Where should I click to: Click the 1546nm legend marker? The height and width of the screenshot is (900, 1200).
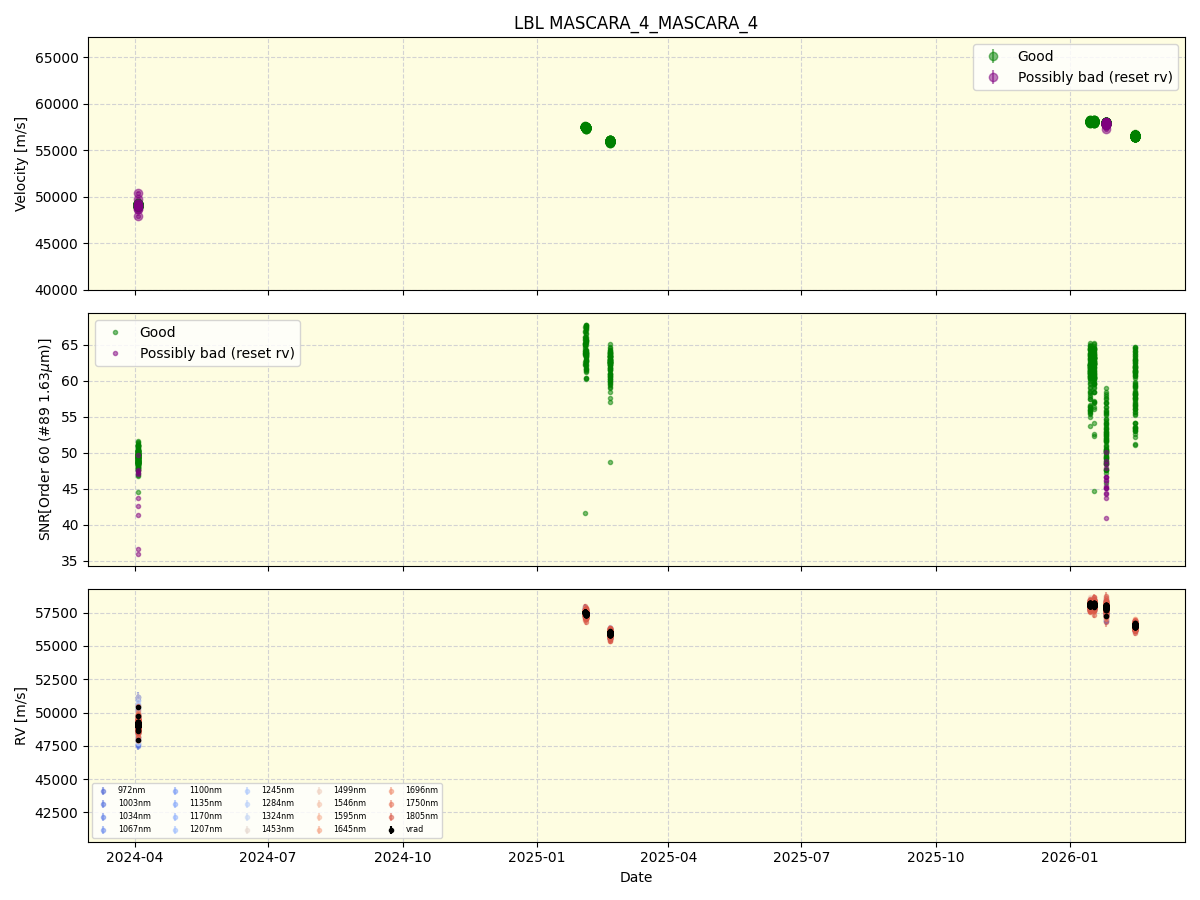click(x=319, y=804)
